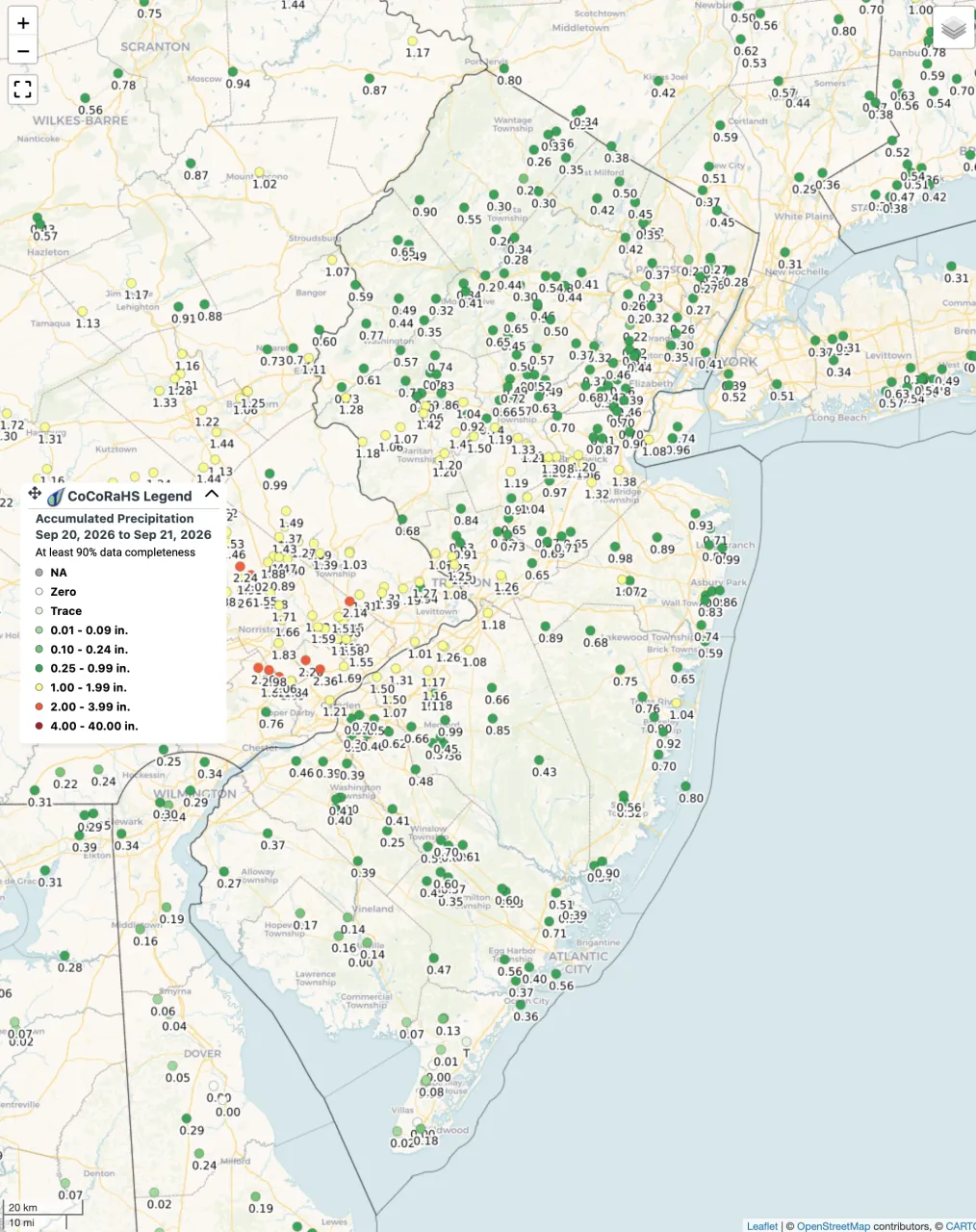976x1232 pixels.
Task: Click the 1.71 precipitation label
Action: (x=284, y=618)
